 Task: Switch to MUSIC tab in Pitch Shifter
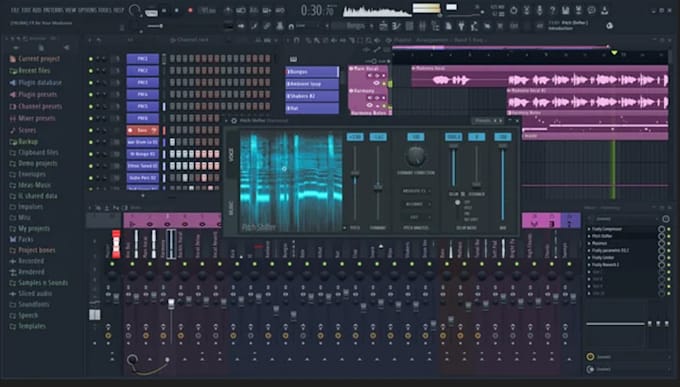click(x=231, y=208)
